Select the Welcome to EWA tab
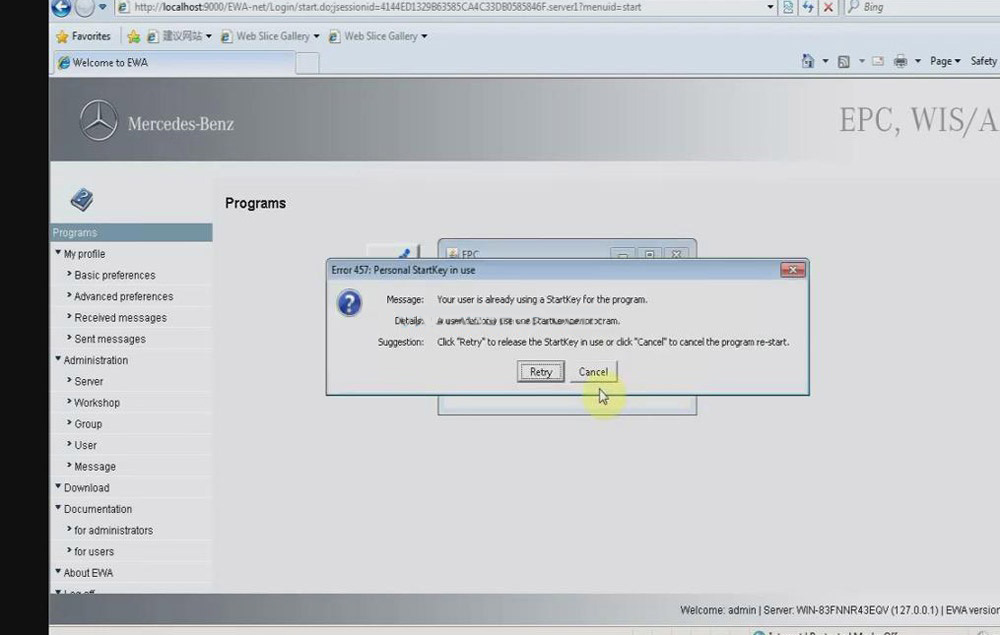The width and height of the screenshot is (1000, 635). pyautogui.click(x=173, y=62)
